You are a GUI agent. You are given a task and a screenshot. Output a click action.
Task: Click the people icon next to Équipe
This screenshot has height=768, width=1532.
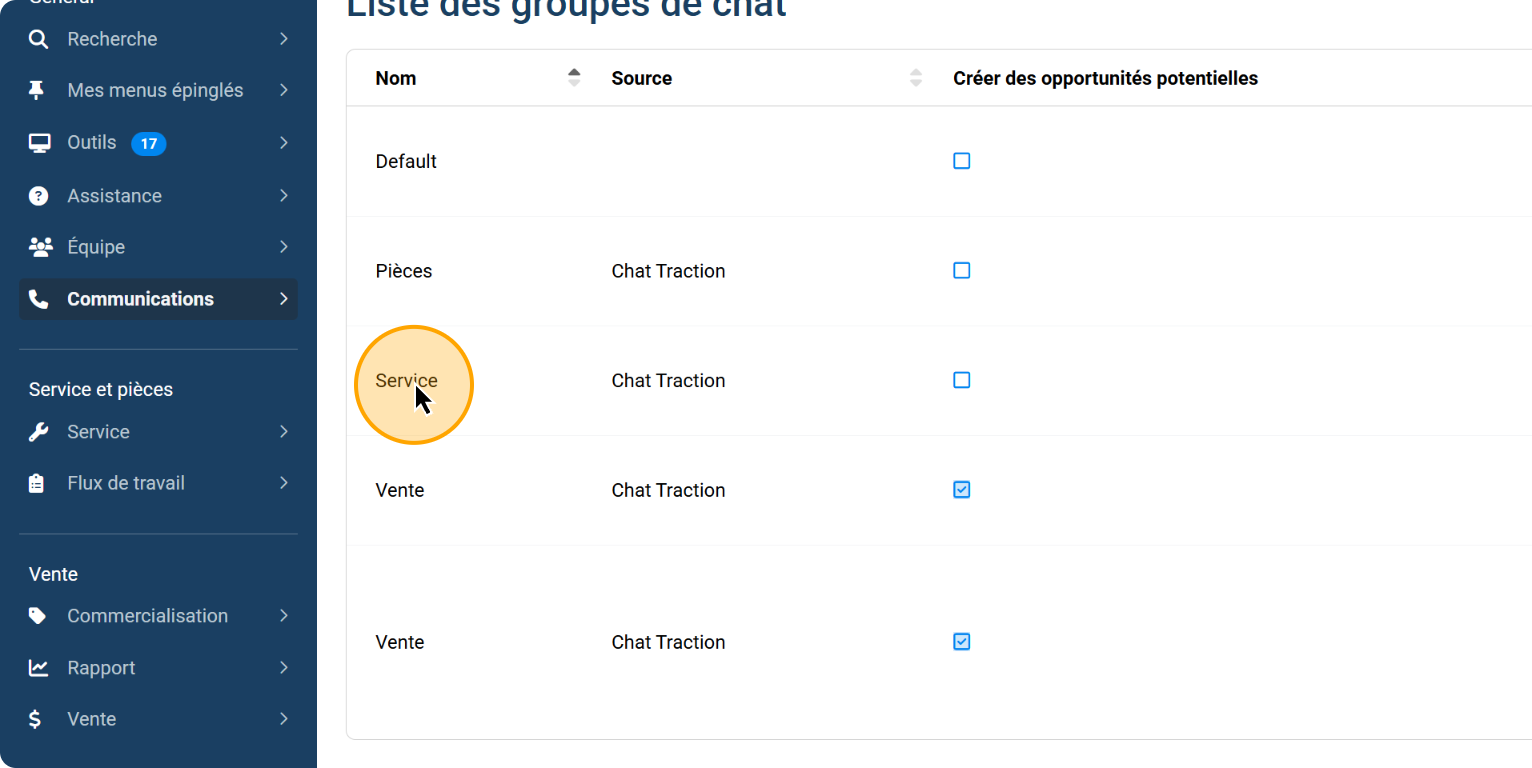[40, 247]
